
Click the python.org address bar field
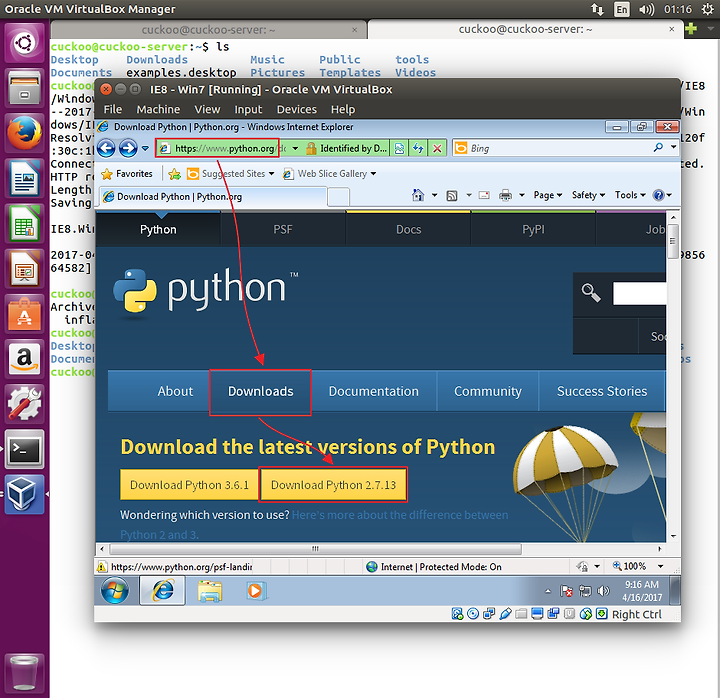tap(223, 148)
